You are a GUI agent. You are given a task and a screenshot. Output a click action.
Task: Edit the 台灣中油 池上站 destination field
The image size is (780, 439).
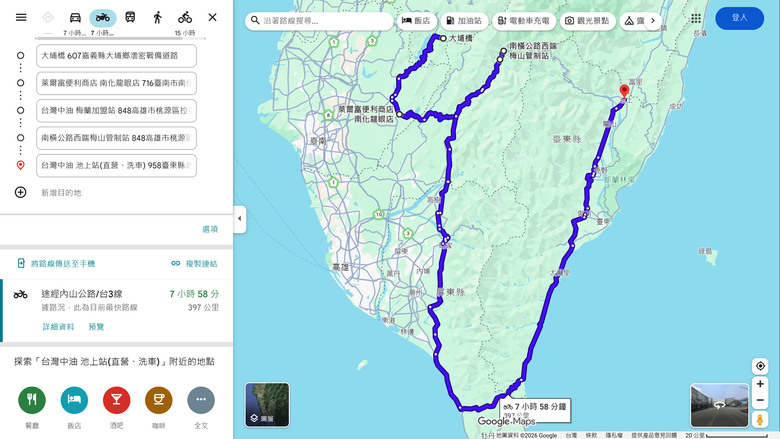[x=116, y=165]
